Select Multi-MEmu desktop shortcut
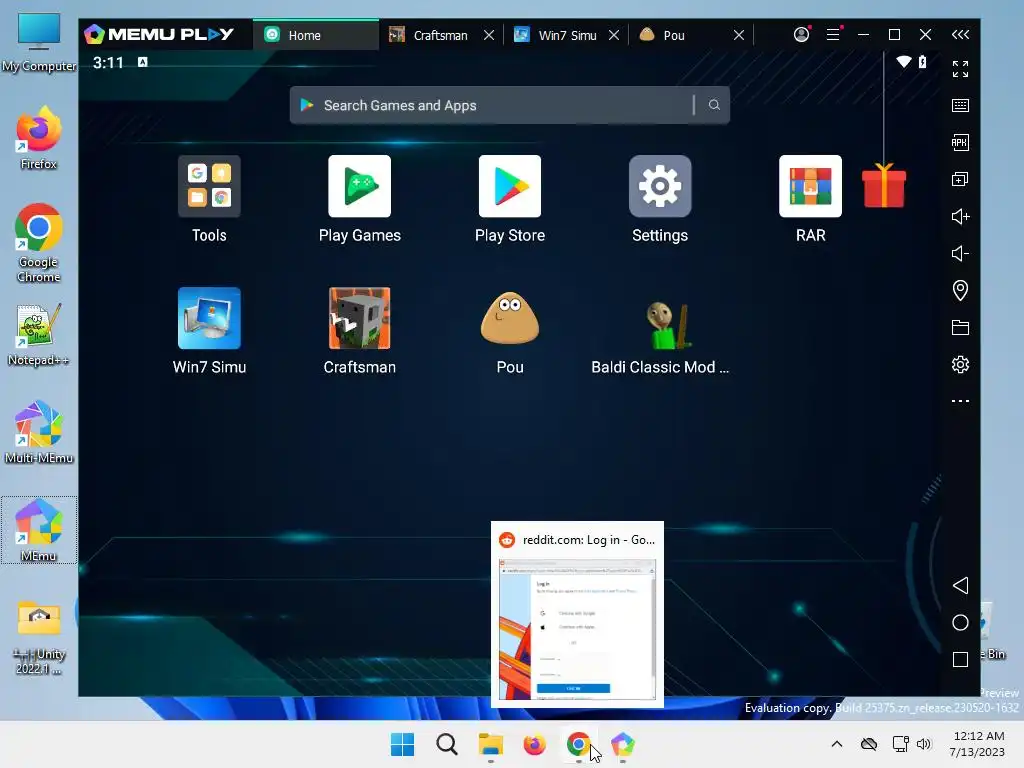The height and width of the screenshot is (768, 1024). (39, 432)
